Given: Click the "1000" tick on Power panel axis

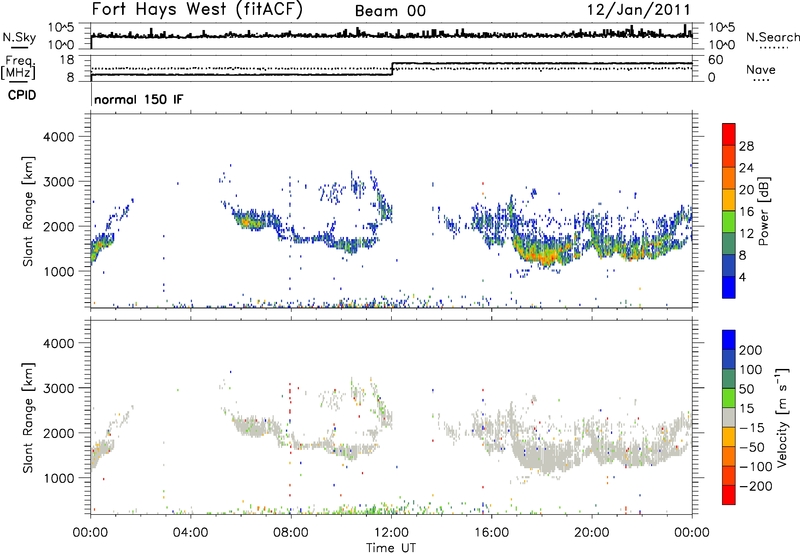Looking at the screenshot, I should click(x=58, y=271).
